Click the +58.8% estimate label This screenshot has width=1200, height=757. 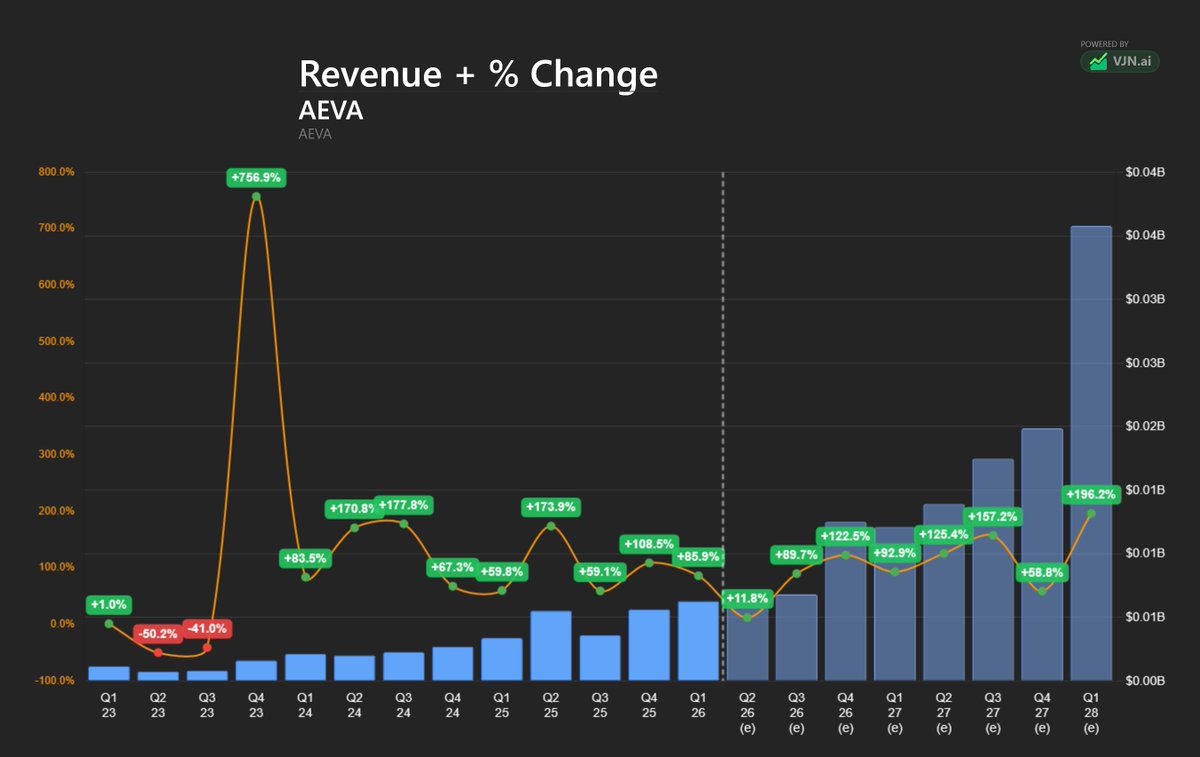[1042, 573]
